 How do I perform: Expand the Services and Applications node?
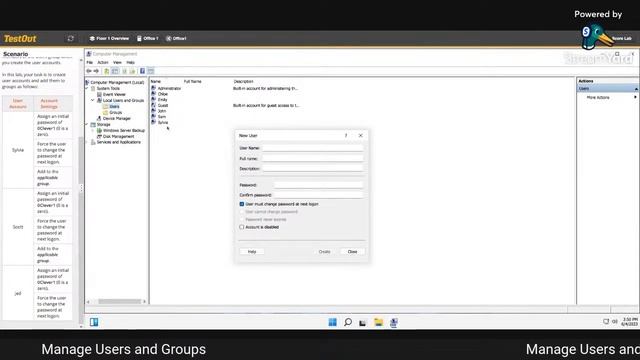click(87, 142)
